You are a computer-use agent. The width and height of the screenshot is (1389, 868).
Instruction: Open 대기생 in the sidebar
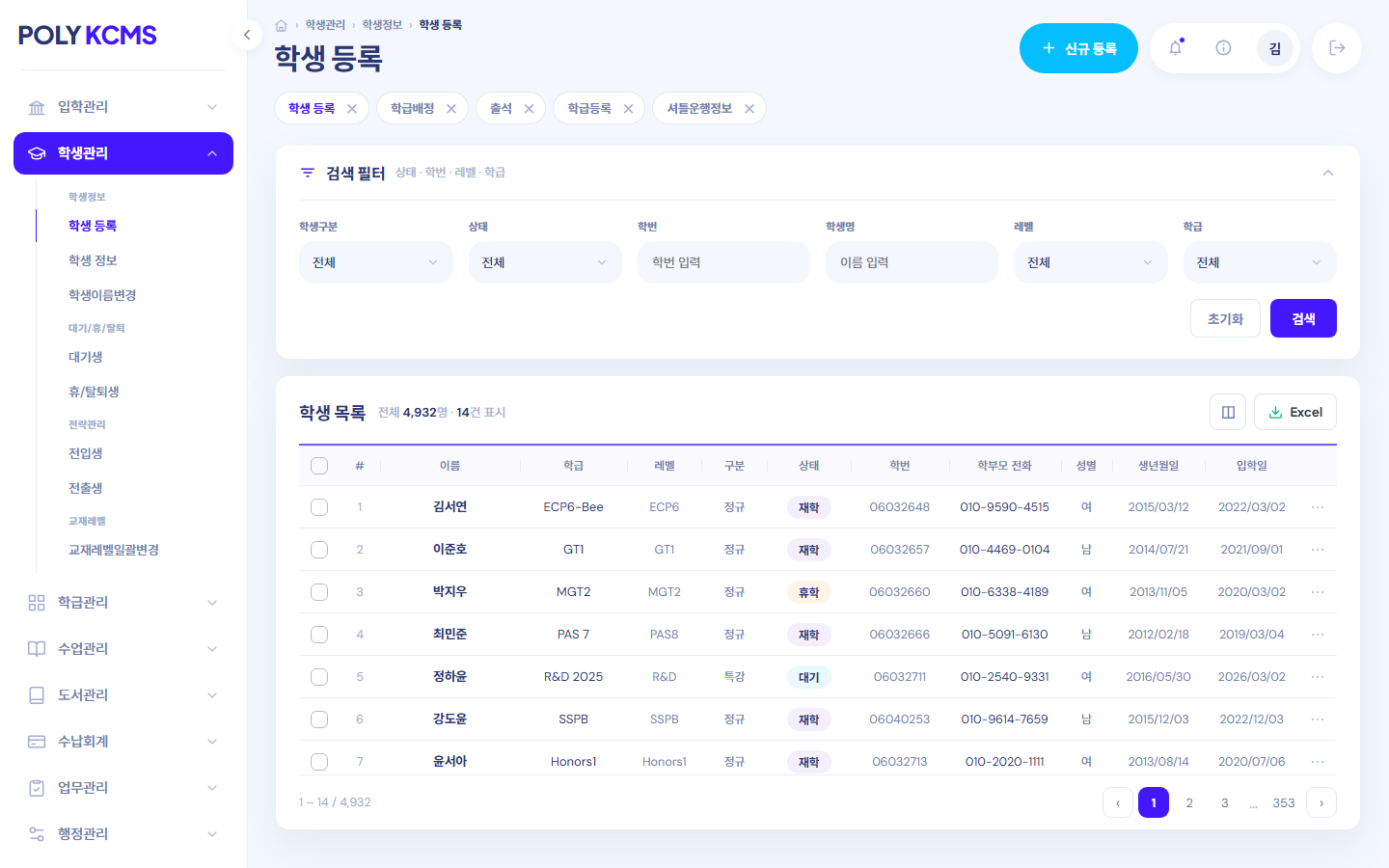[x=85, y=357]
